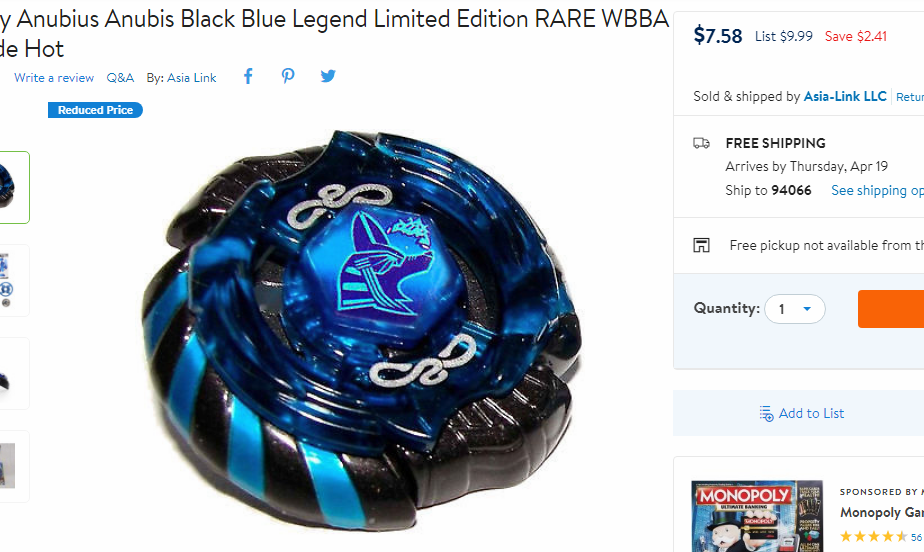Share product on Facebook icon
This screenshot has width=924, height=552.
point(248,76)
